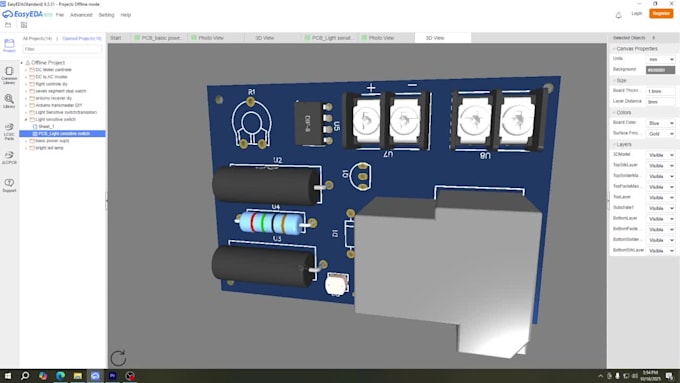Screen dimensions: 680x383
Task: Open the Advanced menu
Action: point(81,15)
